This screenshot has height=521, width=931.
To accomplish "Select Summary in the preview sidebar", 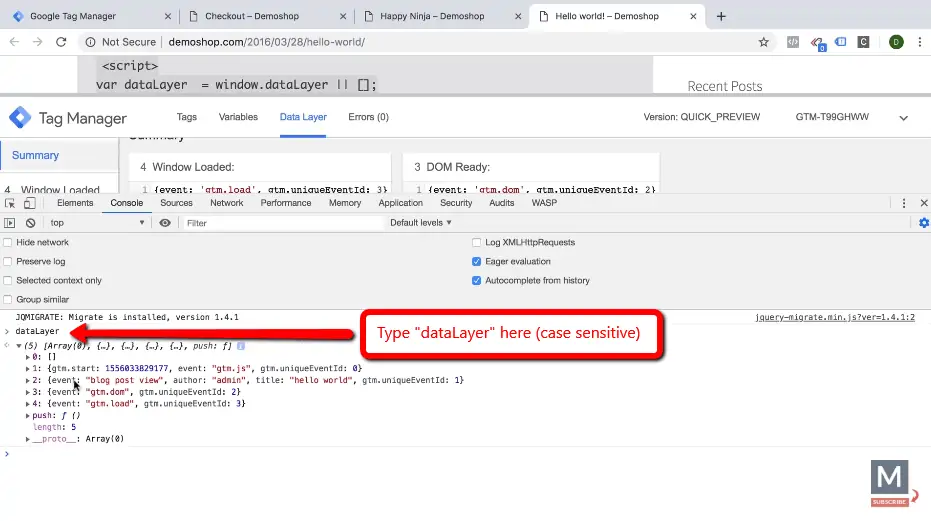I will click(x=36, y=156).
